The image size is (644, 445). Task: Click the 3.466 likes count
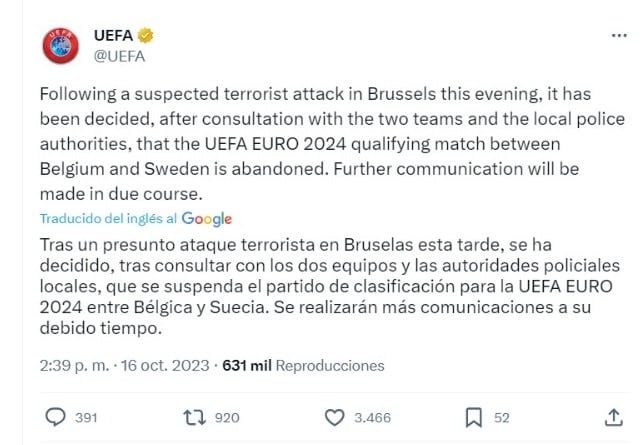(374, 416)
